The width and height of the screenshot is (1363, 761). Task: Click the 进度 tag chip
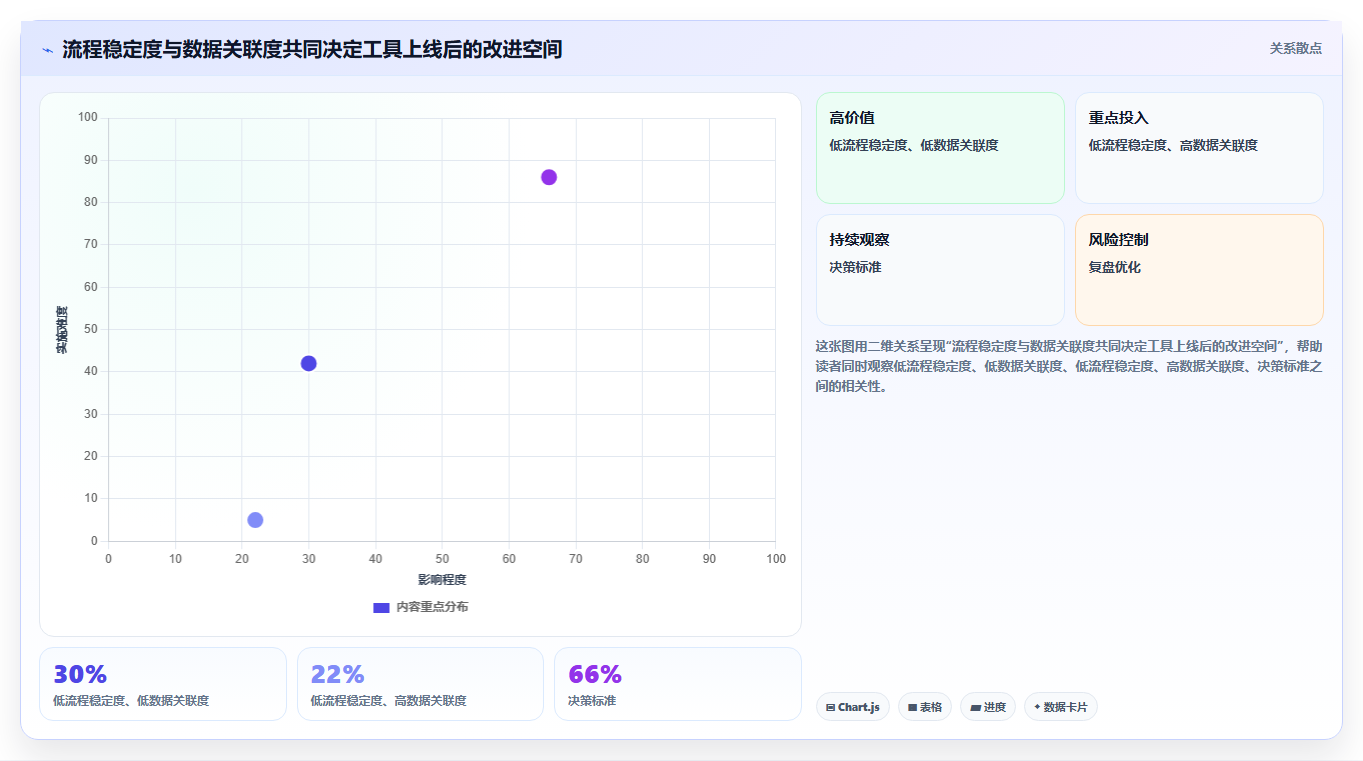[x=988, y=707]
